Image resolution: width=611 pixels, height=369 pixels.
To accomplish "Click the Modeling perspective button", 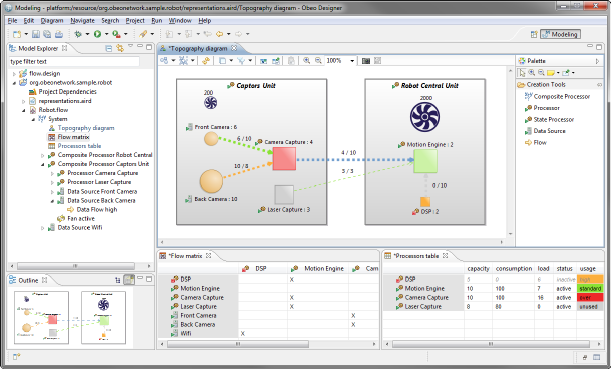I will (560, 34).
